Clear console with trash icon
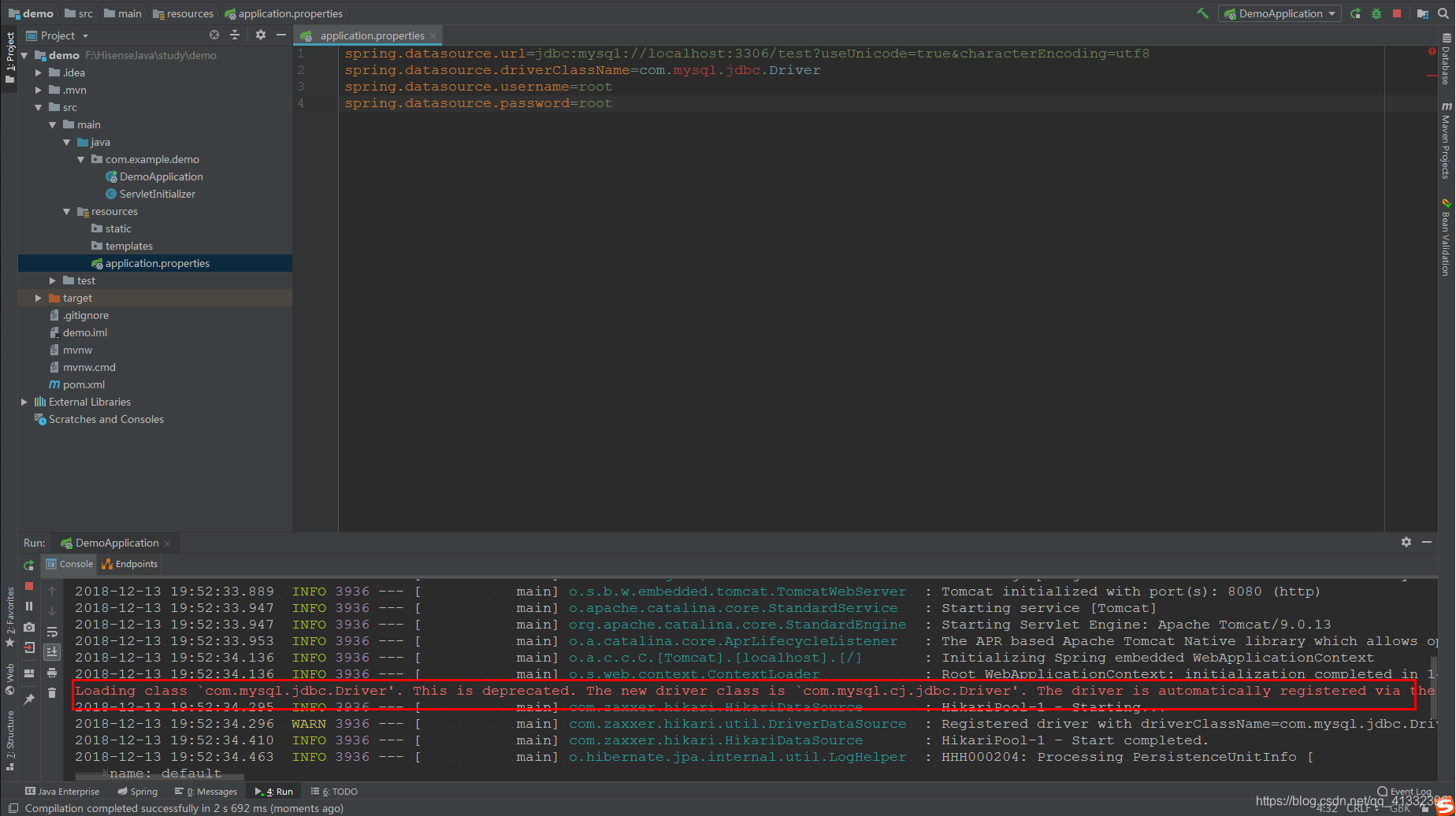 click(x=52, y=693)
